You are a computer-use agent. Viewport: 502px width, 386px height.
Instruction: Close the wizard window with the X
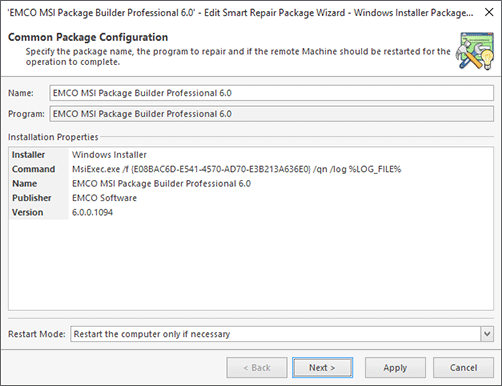pyautogui.click(x=489, y=12)
